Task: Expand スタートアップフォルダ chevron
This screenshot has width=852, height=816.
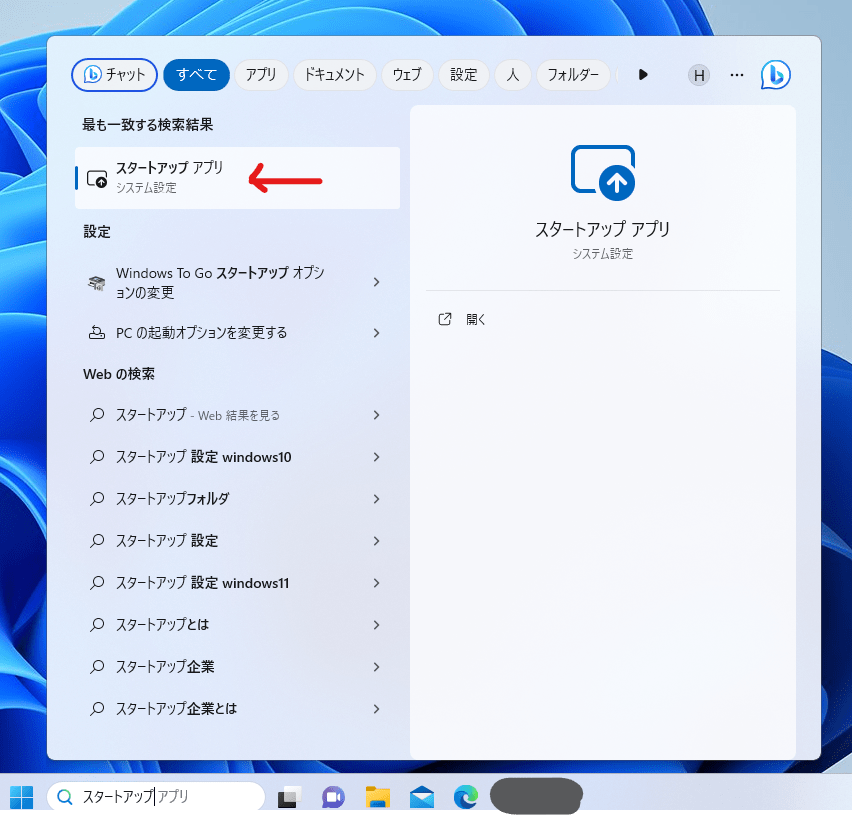Action: click(x=377, y=499)
